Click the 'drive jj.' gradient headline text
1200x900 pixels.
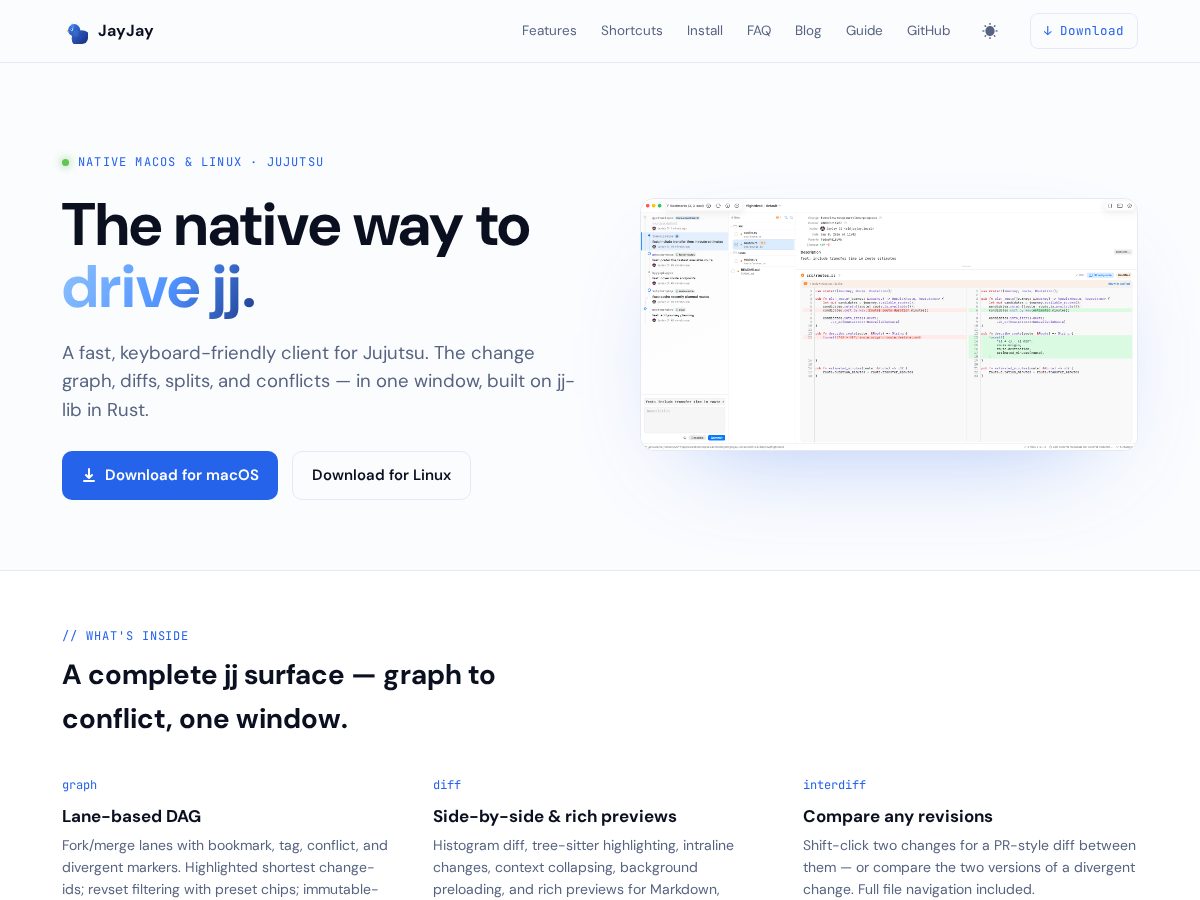[159, 288]
